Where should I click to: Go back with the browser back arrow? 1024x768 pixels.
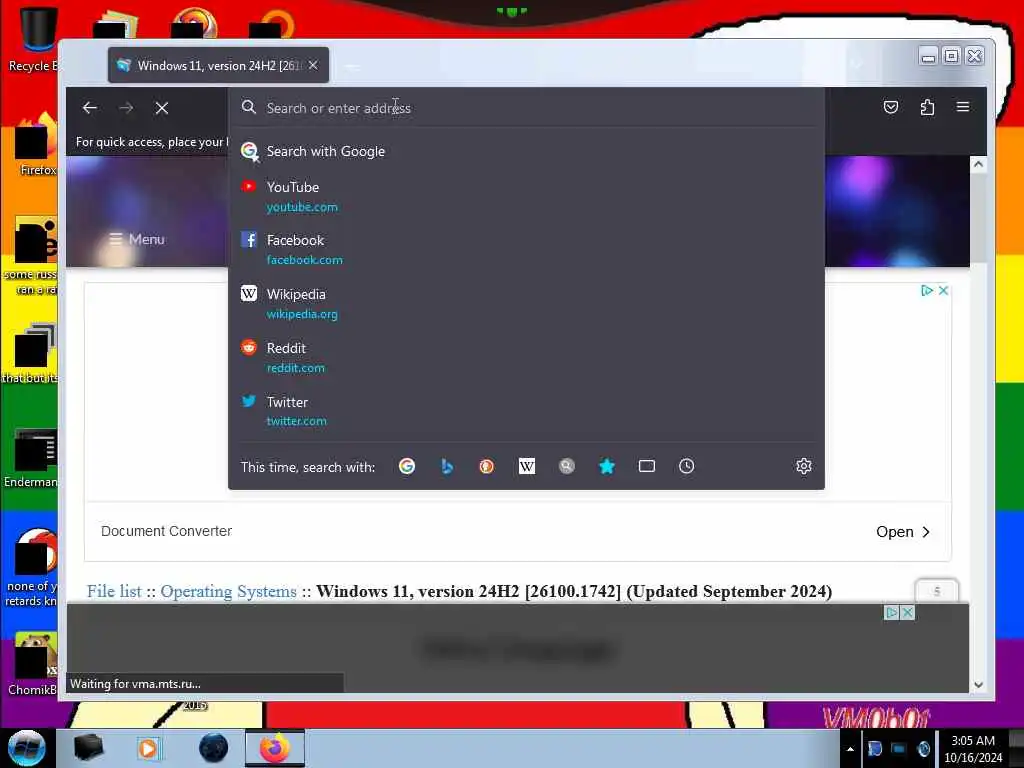pyautogui.click(x=89, y=108)
